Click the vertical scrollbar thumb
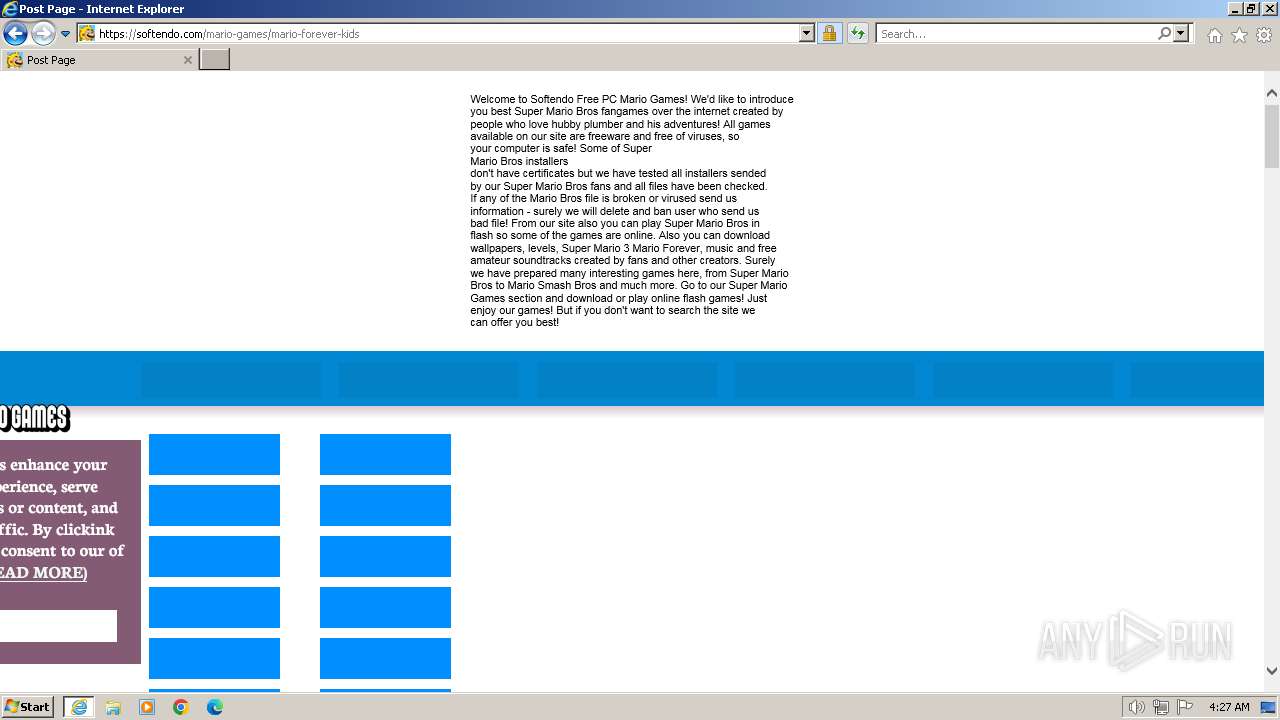 pos(1272,135)
